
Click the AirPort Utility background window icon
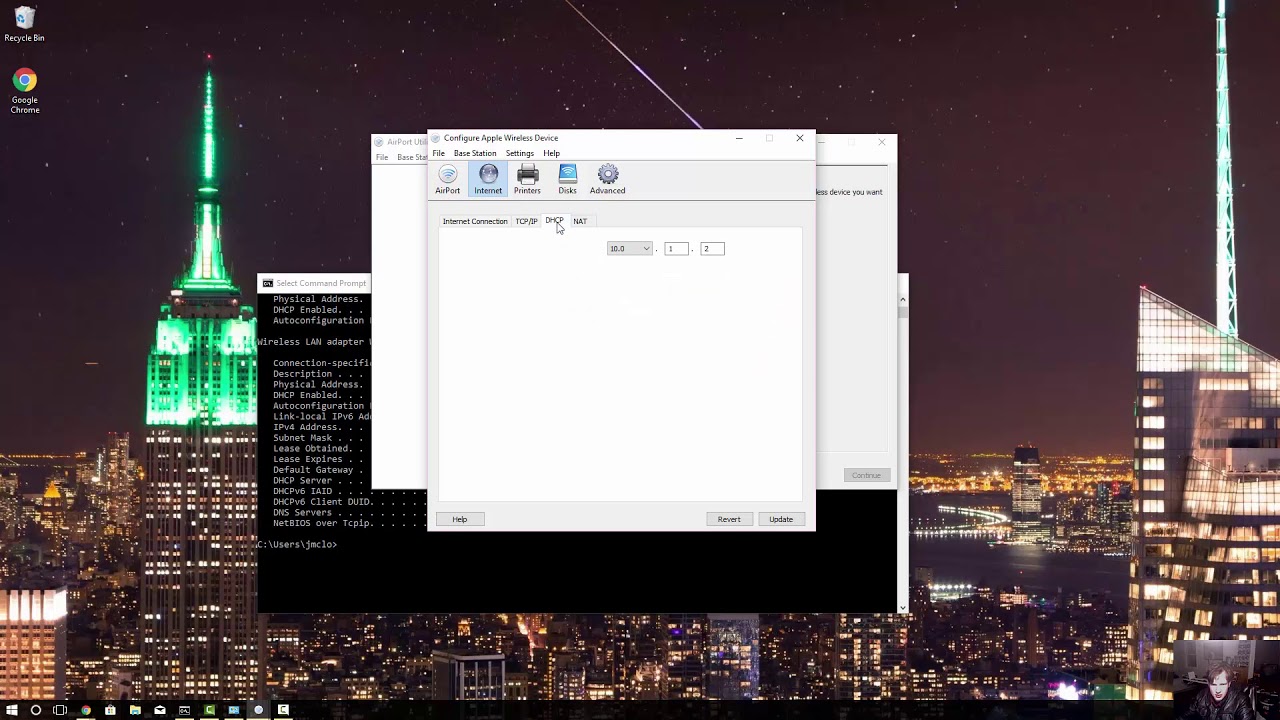click(379, 142)
